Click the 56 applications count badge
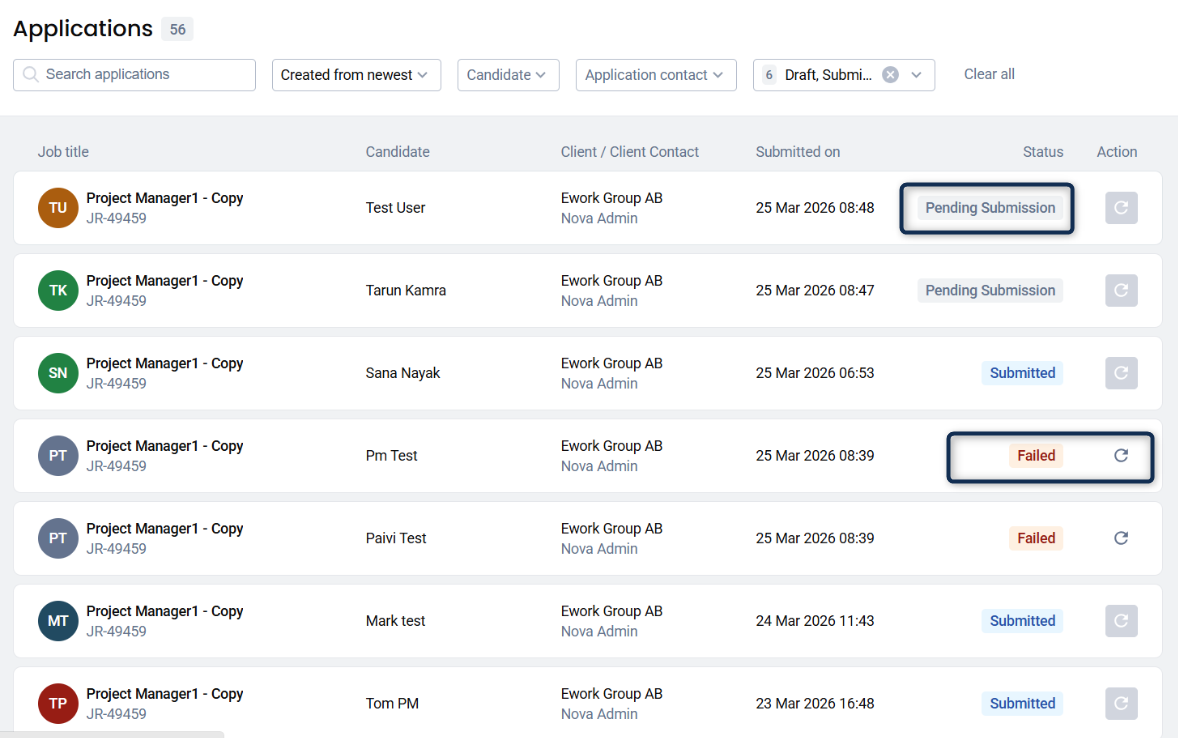The height and width of the screenshot is (738, 1178). point(177,29)
